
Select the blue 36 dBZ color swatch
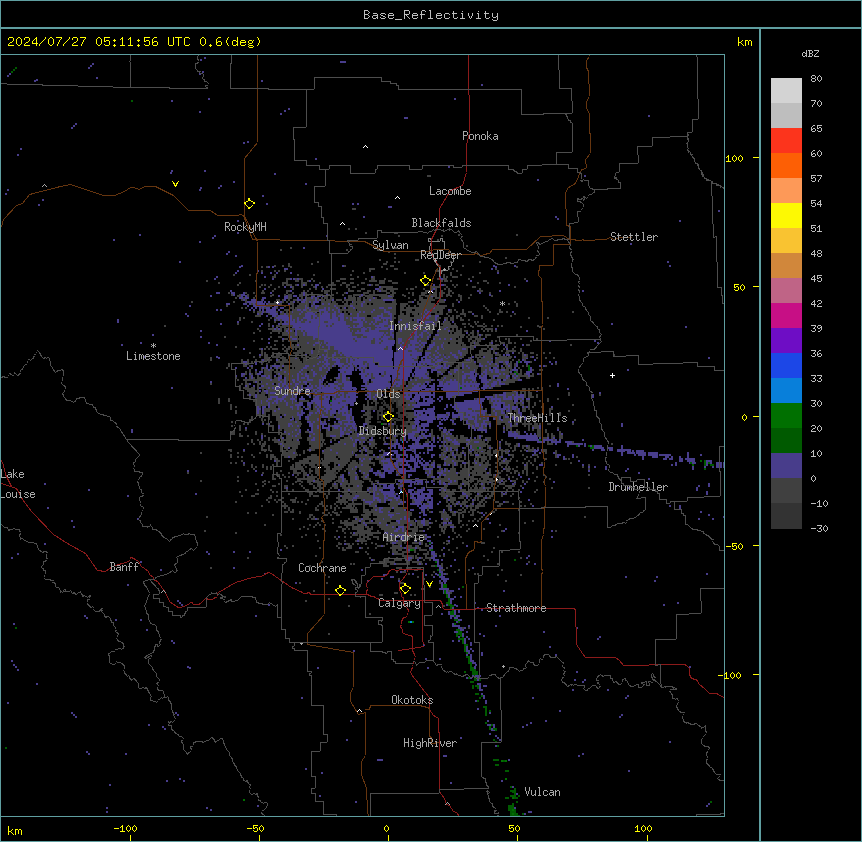coord(786,365)
